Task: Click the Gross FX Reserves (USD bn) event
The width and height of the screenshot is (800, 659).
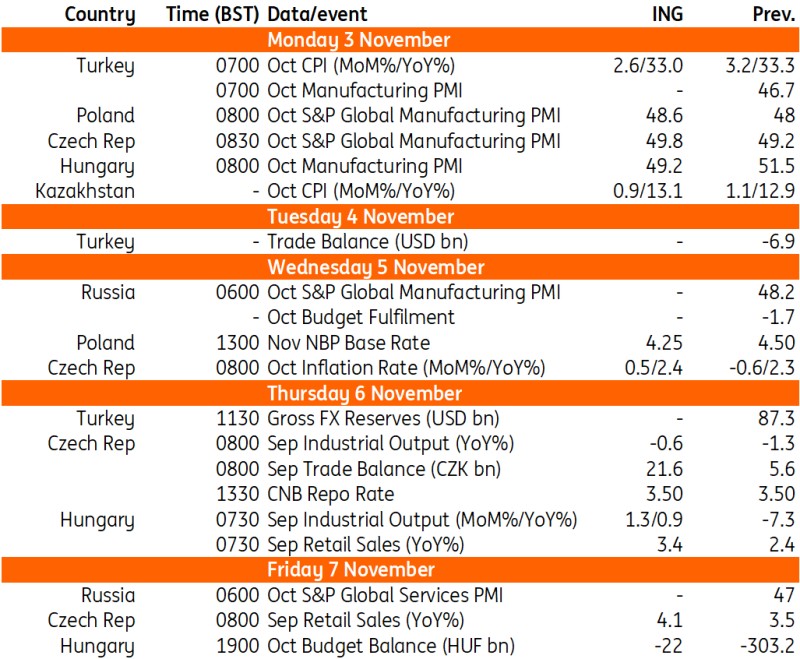Action: pos(383,418)
